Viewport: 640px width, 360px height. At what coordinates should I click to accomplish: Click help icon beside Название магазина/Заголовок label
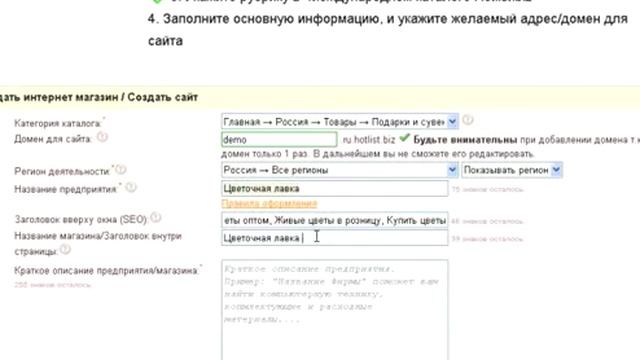coord(65,249)
